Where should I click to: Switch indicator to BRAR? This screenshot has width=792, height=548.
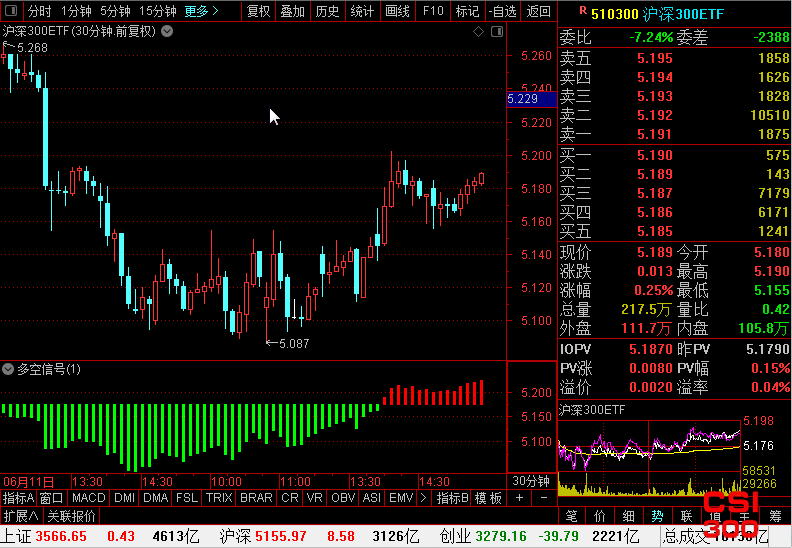256,498
